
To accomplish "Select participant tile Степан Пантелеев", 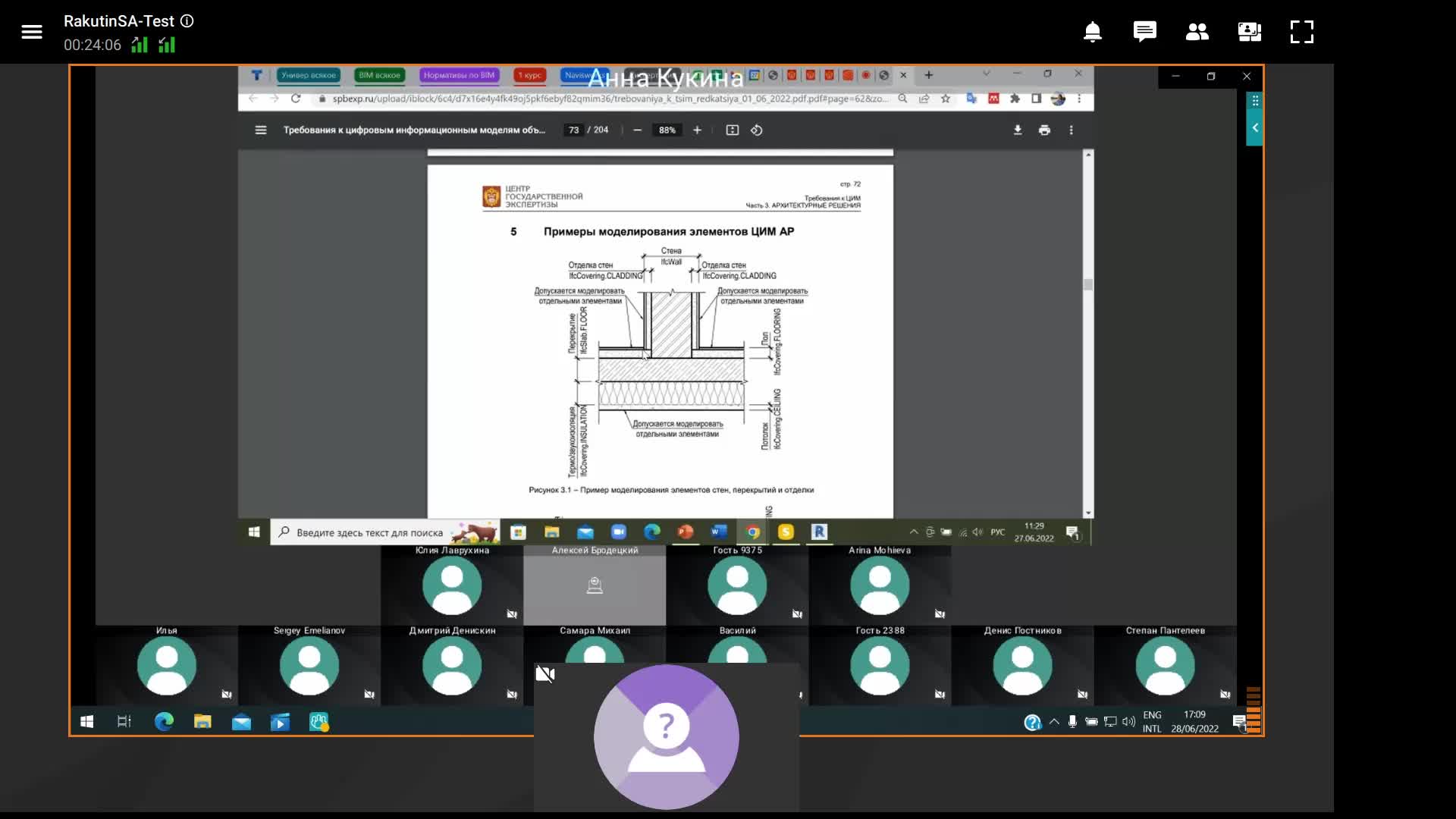I will 1165,665.
